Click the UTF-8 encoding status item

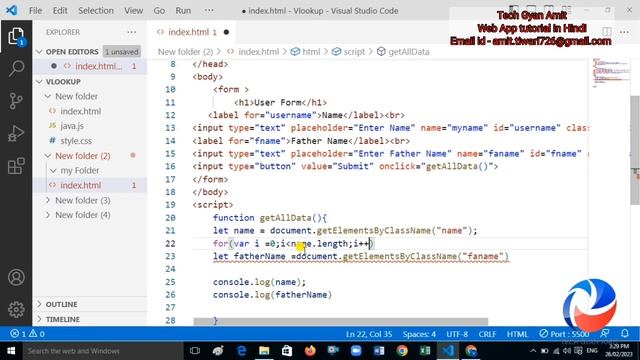click(457, 334)
